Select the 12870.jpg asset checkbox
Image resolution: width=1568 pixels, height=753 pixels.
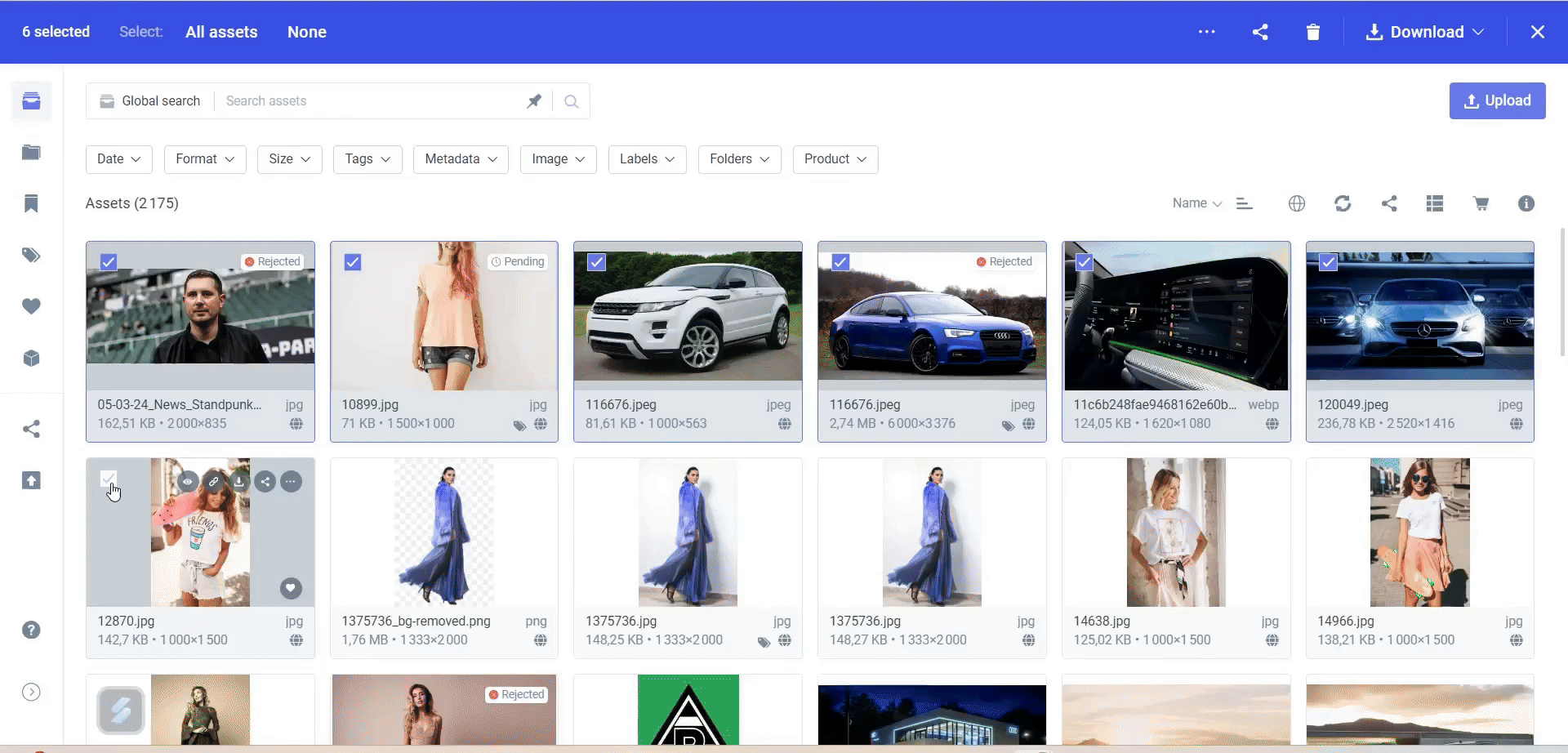pyautogui.click(x=109, y=479)
